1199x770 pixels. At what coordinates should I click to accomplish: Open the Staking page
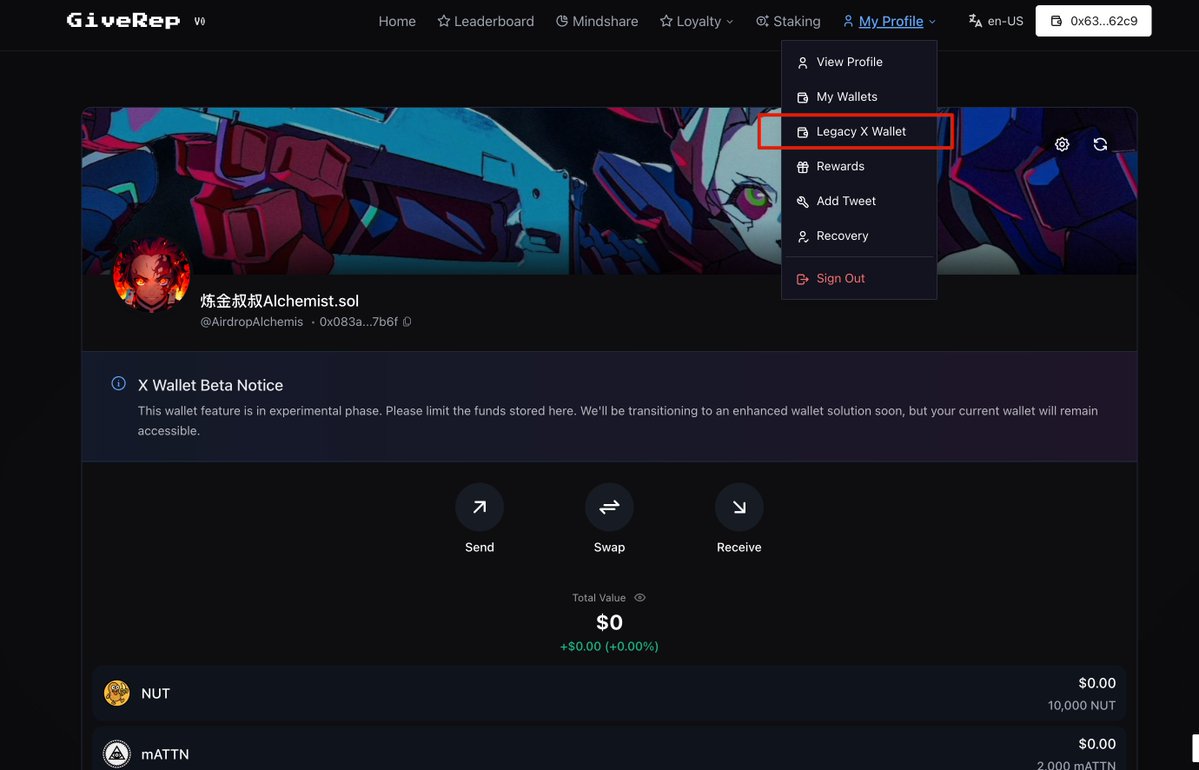pos(788,21)
